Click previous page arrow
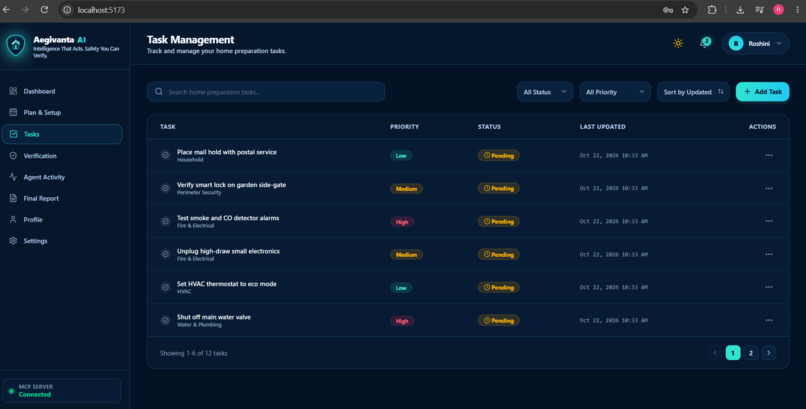Screen dimensions: 806x409 [x=715, y=353]
